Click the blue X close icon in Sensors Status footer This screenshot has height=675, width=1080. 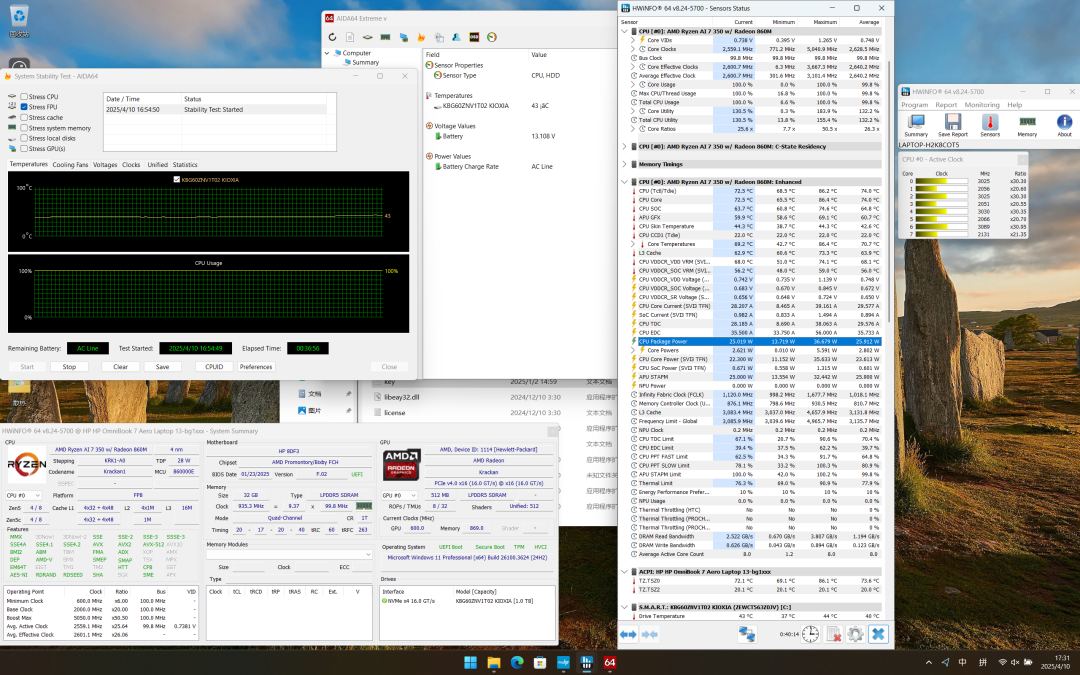(x=878, y=634)
